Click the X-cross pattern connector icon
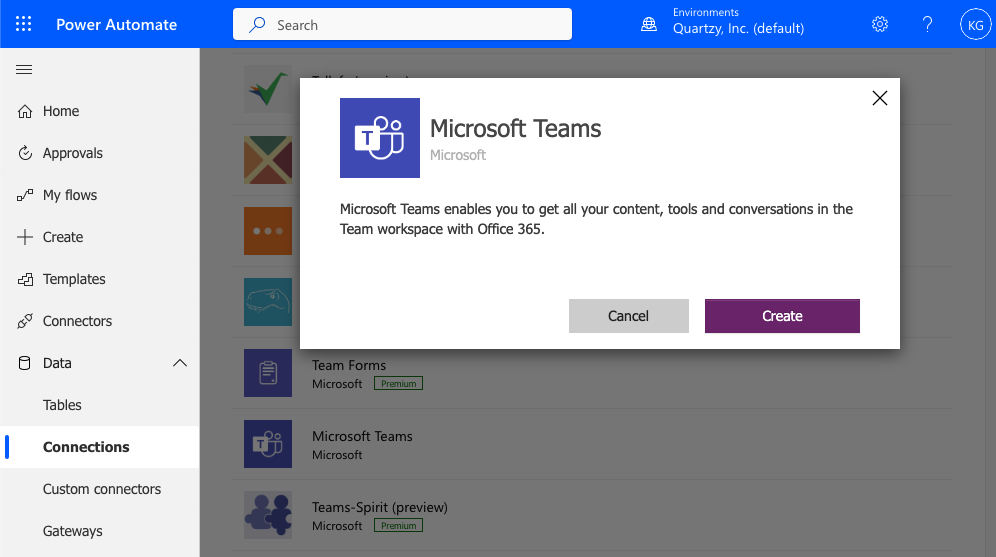 pyautogui.click(x=268, y=160)
